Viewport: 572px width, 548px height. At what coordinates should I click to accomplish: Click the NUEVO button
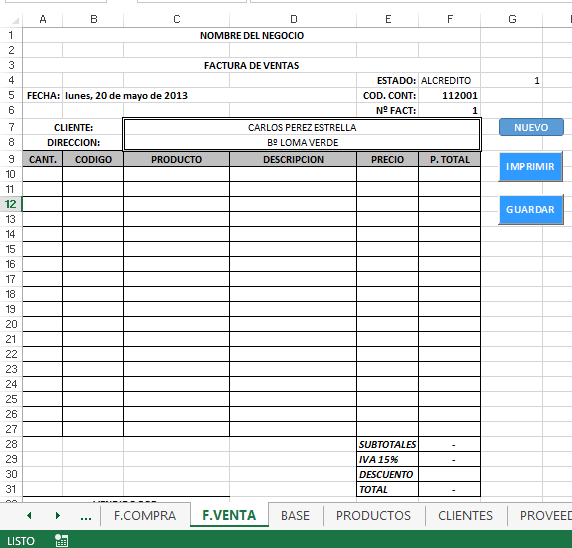coord(531,127)
